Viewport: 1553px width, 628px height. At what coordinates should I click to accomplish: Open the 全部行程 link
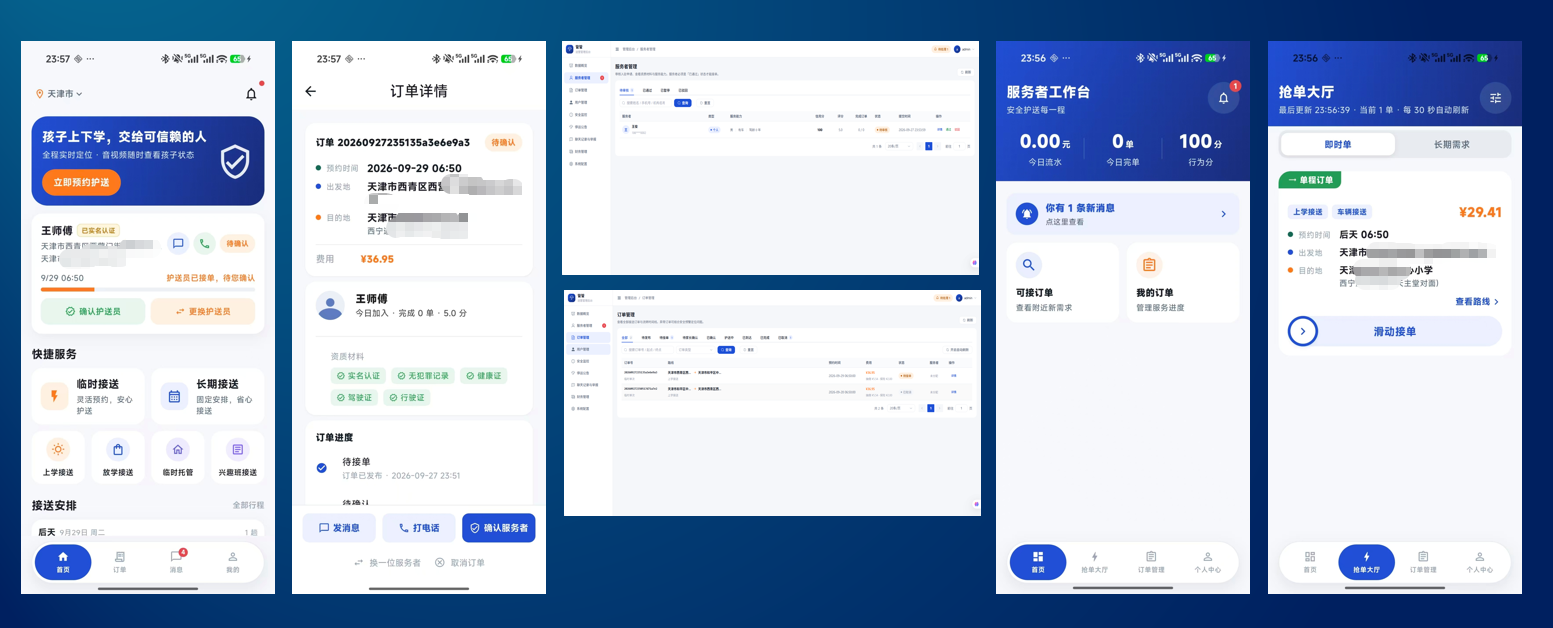coord(248,505)
